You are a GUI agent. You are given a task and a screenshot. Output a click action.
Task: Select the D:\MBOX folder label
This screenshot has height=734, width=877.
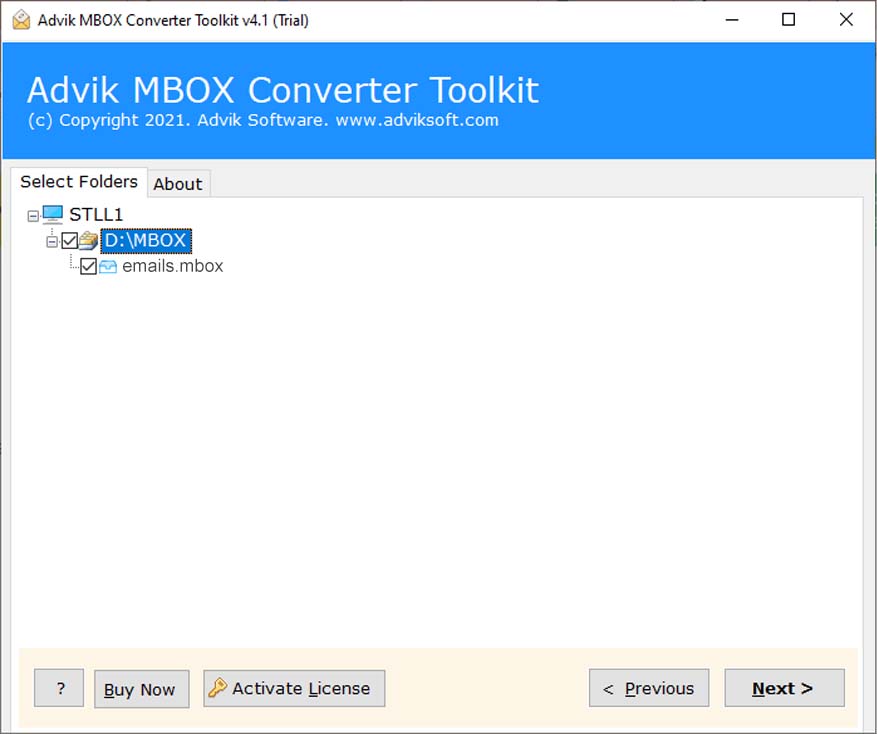coord(146,241)
